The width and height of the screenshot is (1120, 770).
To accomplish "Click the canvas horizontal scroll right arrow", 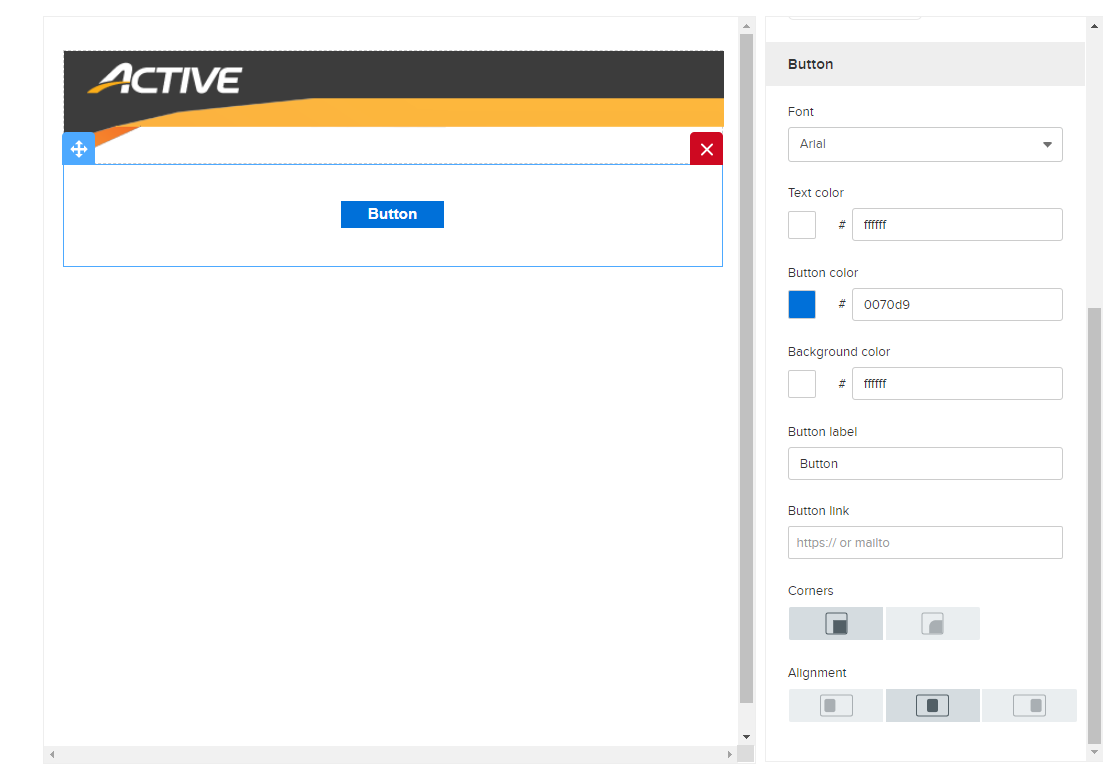I will (x=730, y=755).
